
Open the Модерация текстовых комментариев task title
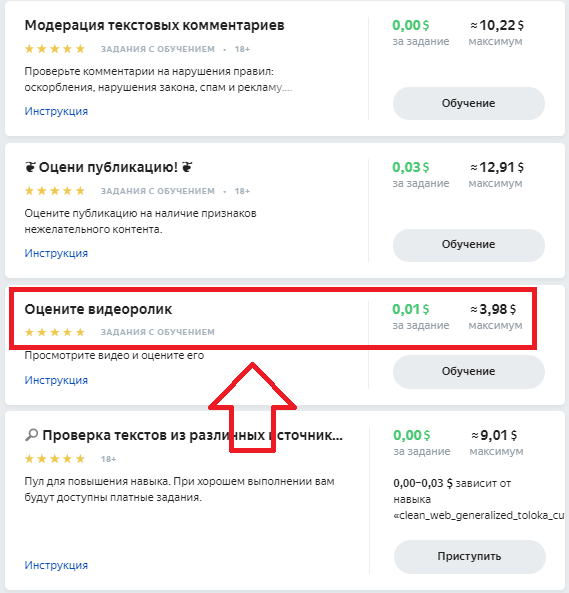click(154, 25)
